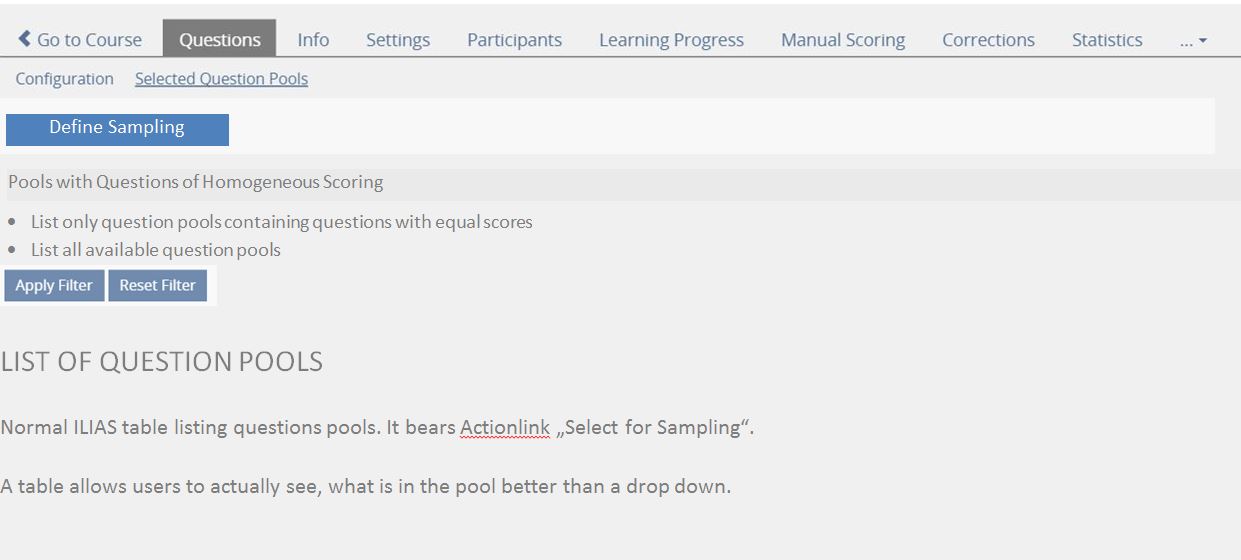Open the Manual Scoring tab
Image resolution: width=1241 pixels, height=560 pixels.
coord(843,40)
